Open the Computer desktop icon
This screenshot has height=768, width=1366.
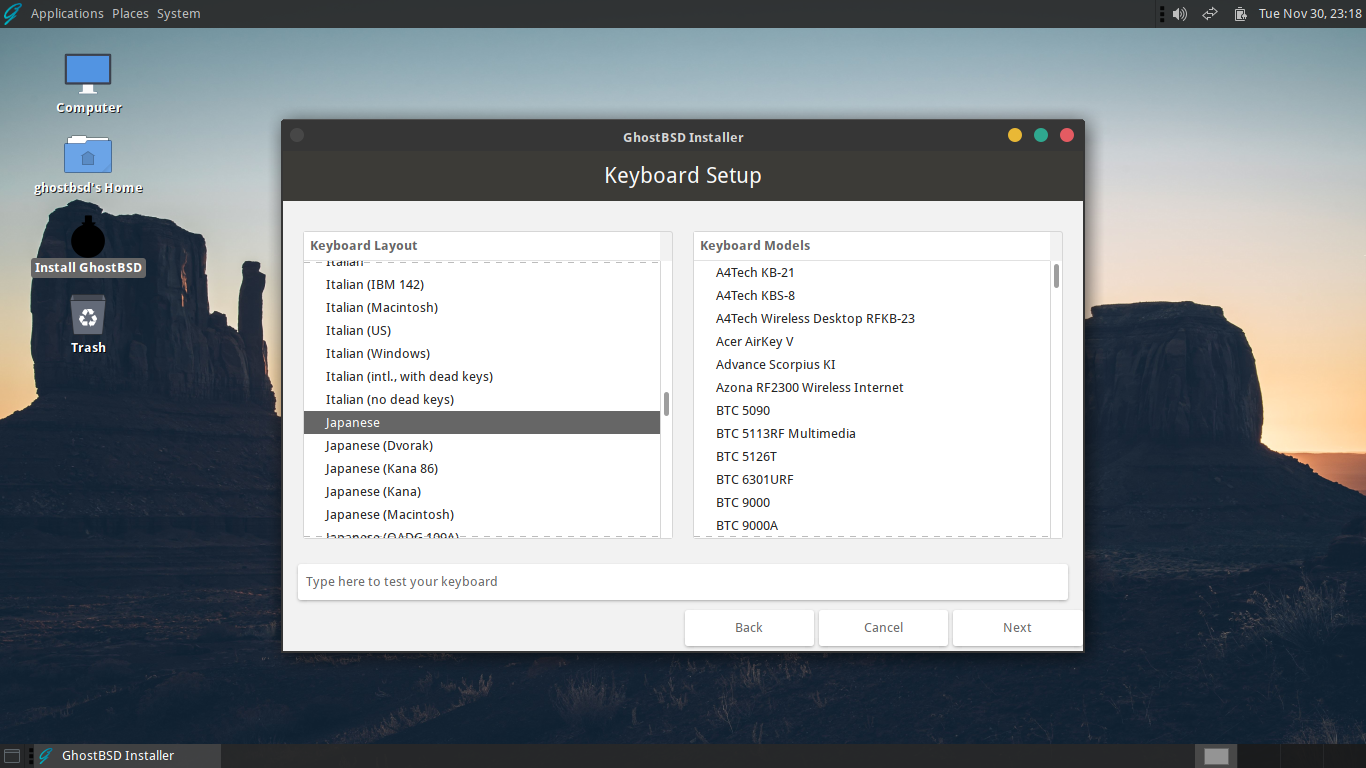click(x=88, y=74)
